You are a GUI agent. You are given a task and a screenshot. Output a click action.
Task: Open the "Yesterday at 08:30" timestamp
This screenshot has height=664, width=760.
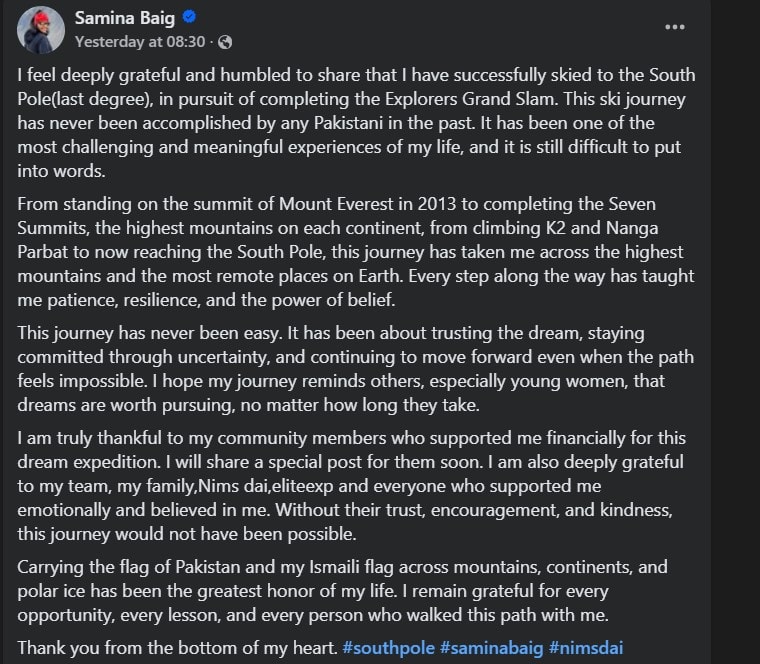click(140, 42)
